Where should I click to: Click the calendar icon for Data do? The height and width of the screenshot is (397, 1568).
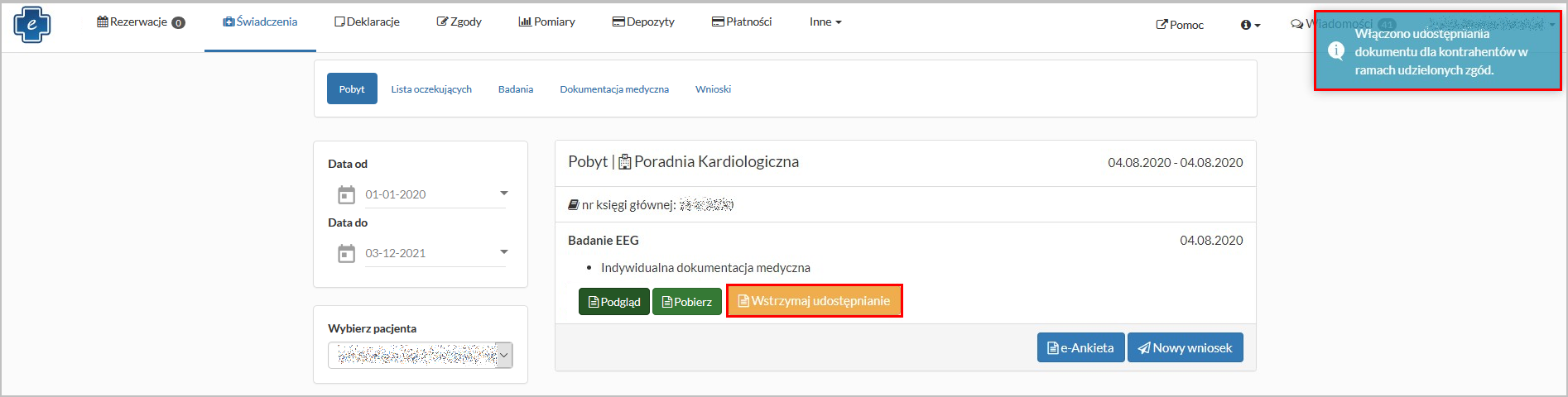click(x=346, y=254)
